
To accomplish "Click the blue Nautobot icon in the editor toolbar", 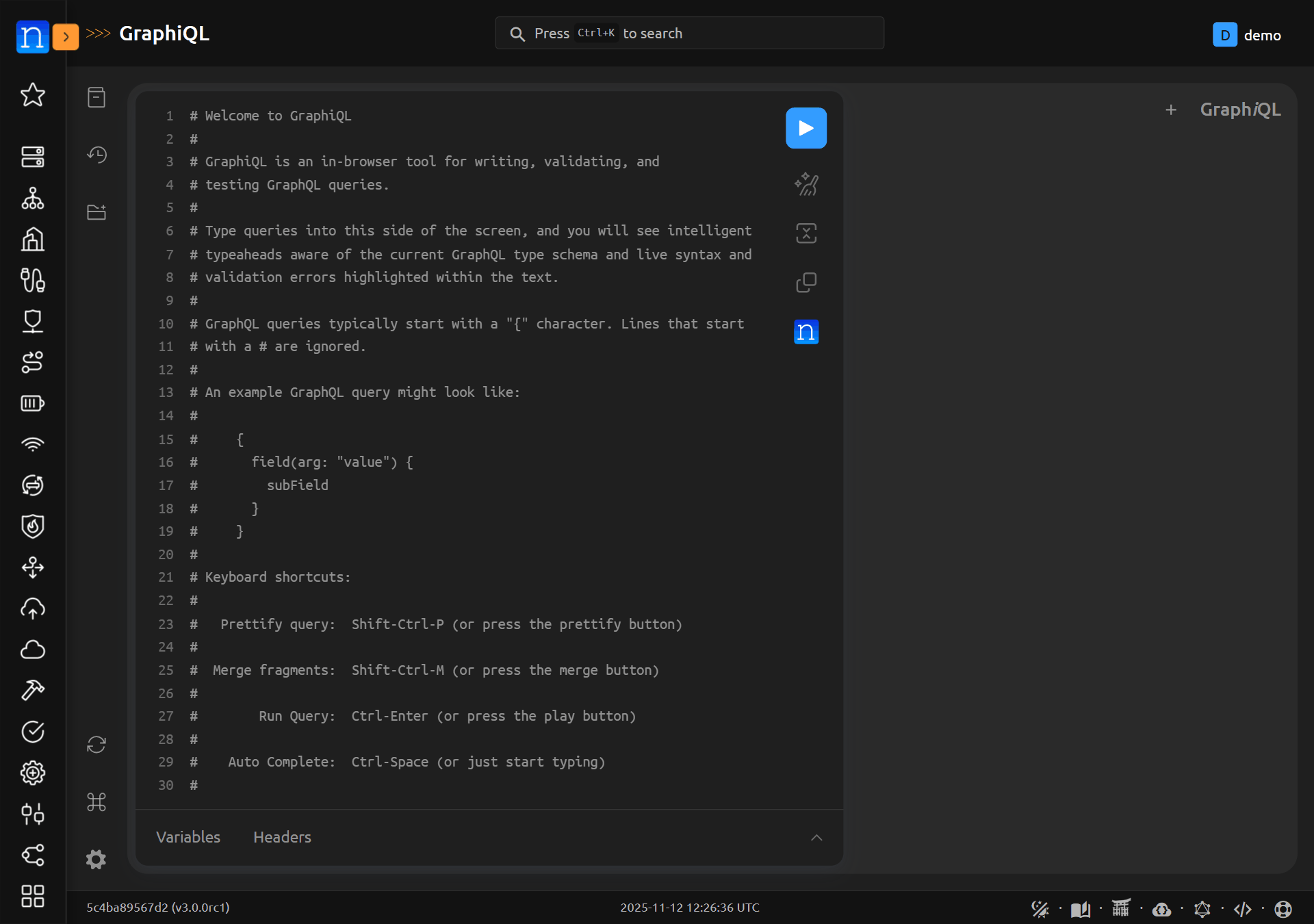I will point(806,332).
